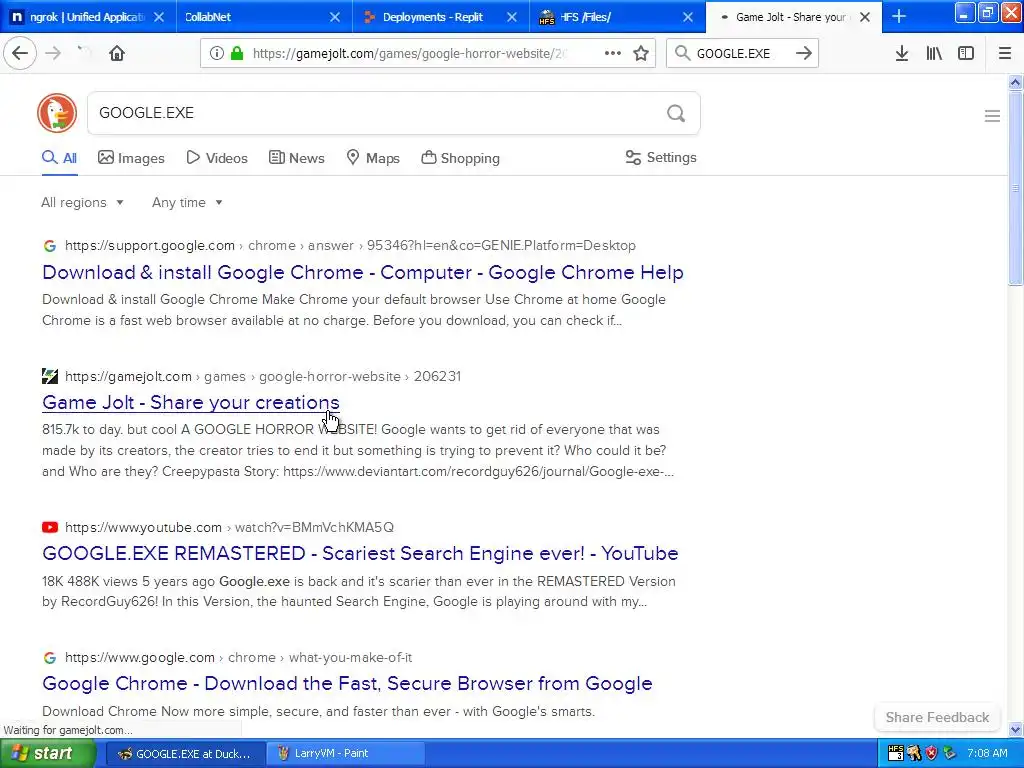Click the www.google.com chrome result URL
The height and width of the screenshot is (768, 1024).
click(x=238, y=657)
